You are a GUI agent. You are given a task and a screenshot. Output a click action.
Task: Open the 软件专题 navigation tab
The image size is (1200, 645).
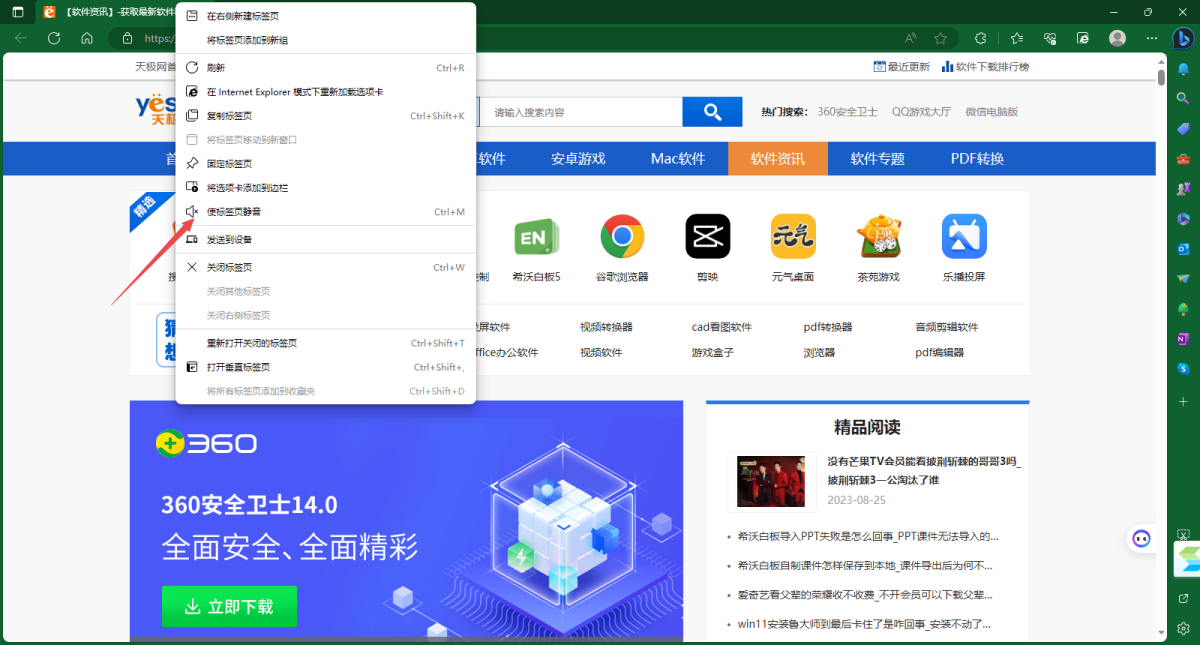878,158
